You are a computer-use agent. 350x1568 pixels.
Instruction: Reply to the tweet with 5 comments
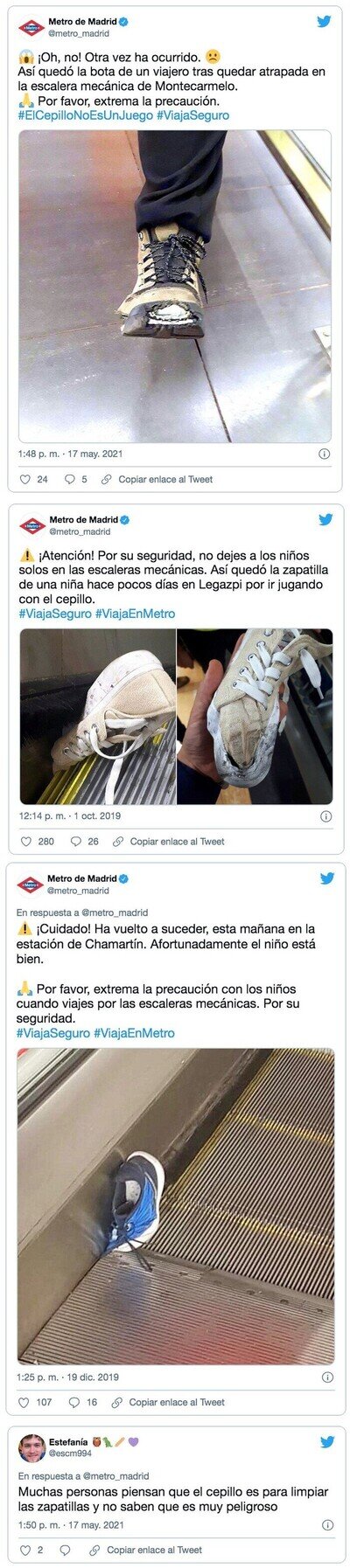pyautogui.click(x=71, y=479)
